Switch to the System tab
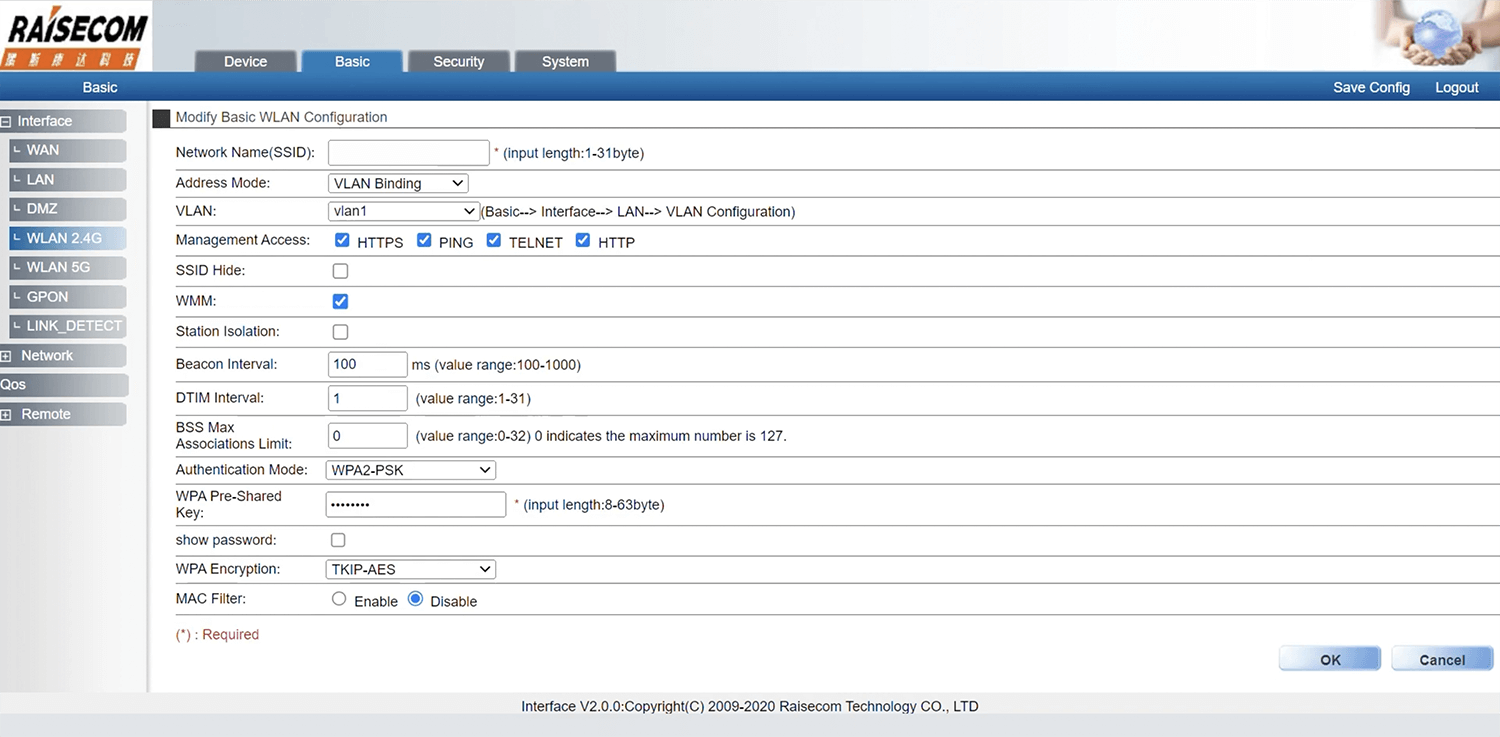The width and height of the screenshot is (1500, 737). click(x=565, y=62)
